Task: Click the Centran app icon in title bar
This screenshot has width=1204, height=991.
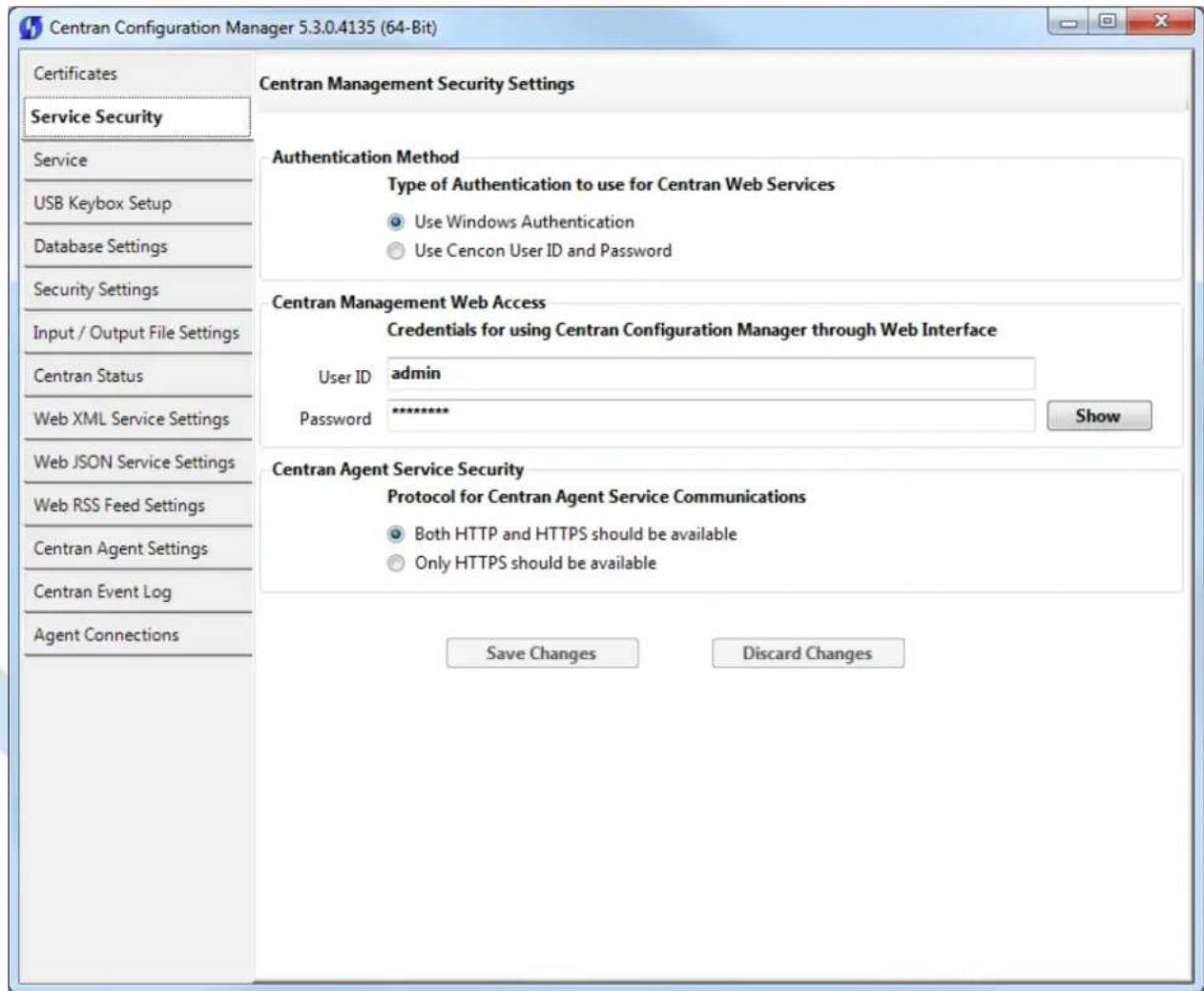Action: (31, 28)
